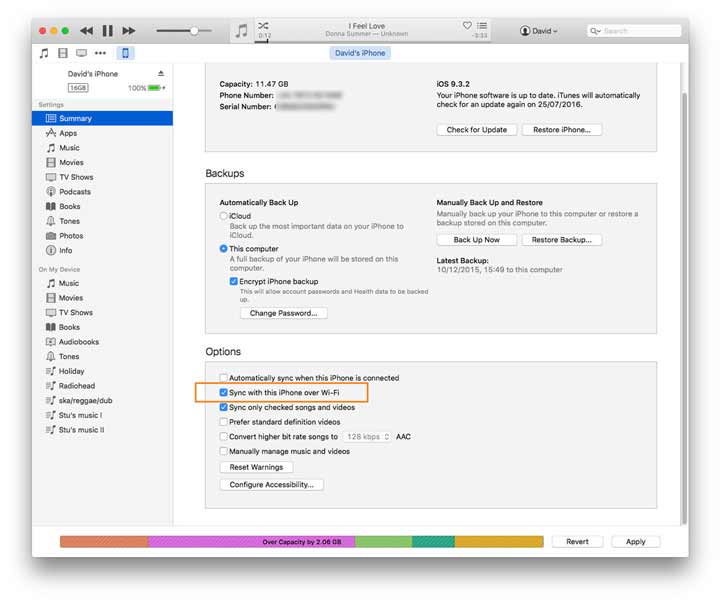This screenshot has height=602, width=720.
Task: Enable Convert higher bit rate songs
Action: pyautogui.click(x=224, y=437)
